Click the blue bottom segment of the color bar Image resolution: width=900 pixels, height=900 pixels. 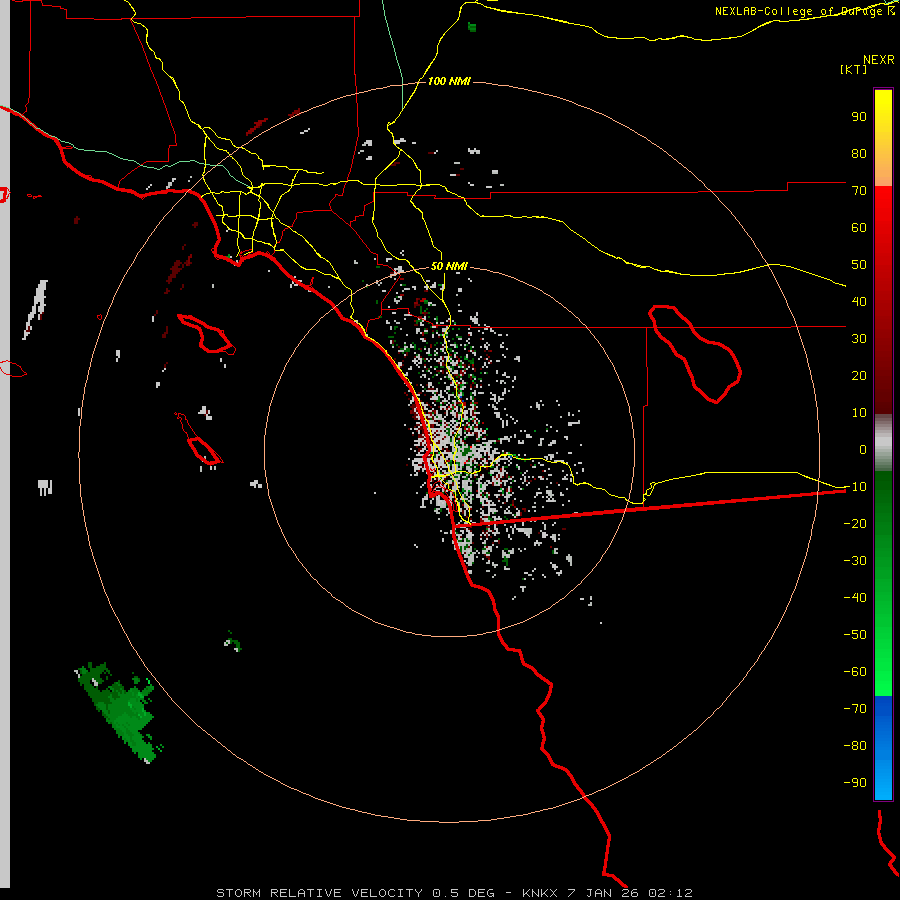[883, 748]
